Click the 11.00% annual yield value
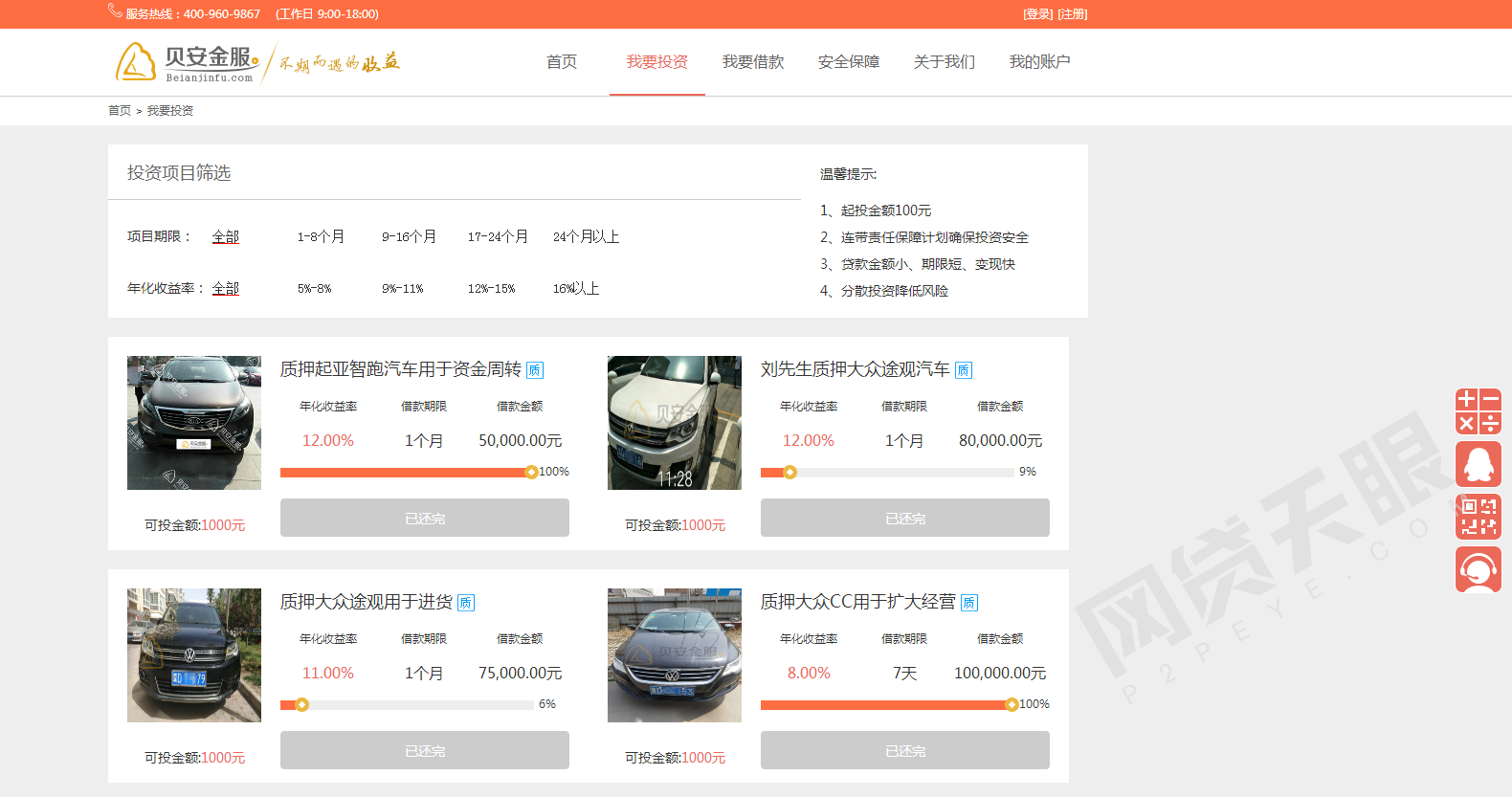 (328, 673)
